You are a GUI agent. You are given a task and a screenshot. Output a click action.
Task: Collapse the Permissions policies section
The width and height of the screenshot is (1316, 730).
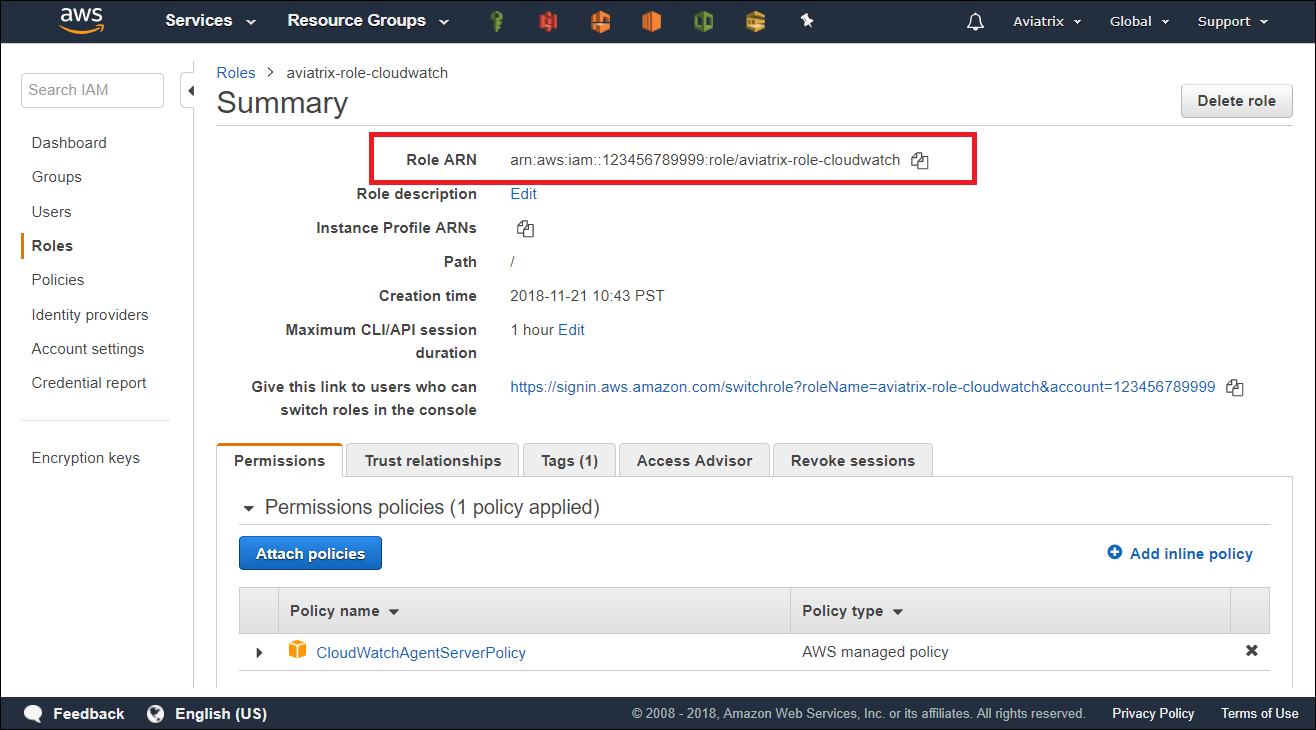click(248, 508)
